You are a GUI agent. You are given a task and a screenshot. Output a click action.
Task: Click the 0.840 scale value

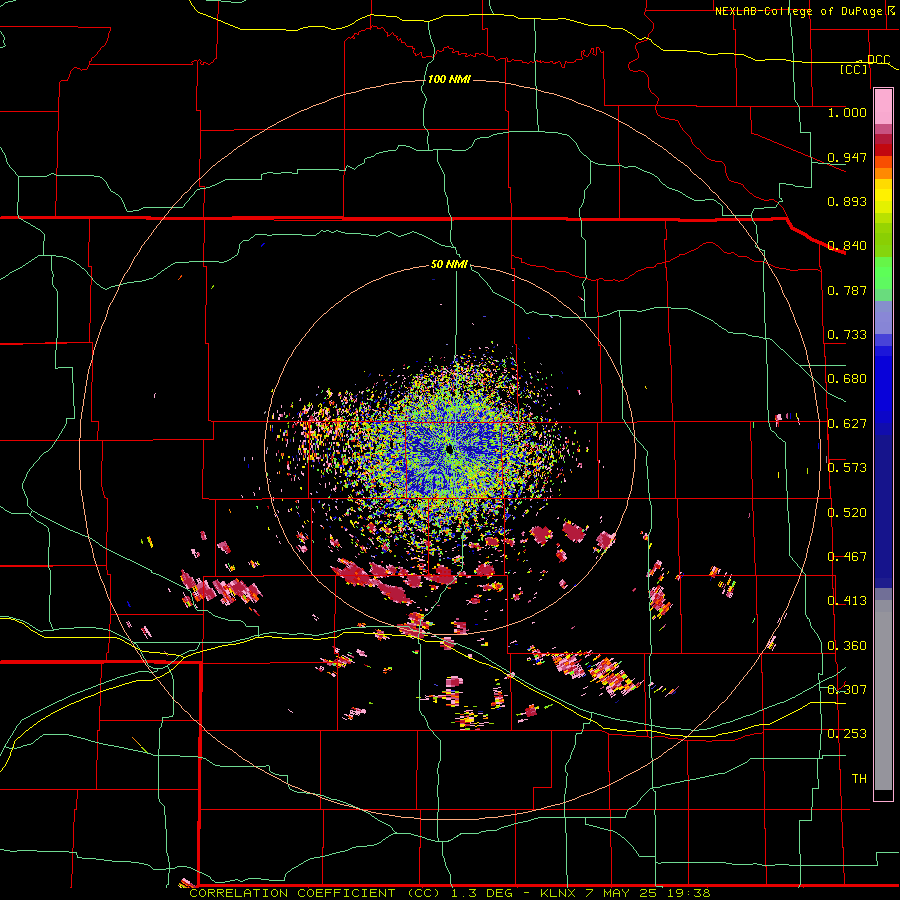pyautogui.click(x=847, y=246)
